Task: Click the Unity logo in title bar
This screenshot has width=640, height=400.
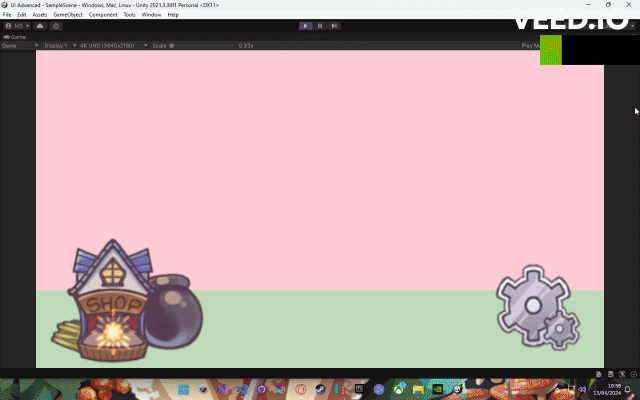Action: pos(4,5)
